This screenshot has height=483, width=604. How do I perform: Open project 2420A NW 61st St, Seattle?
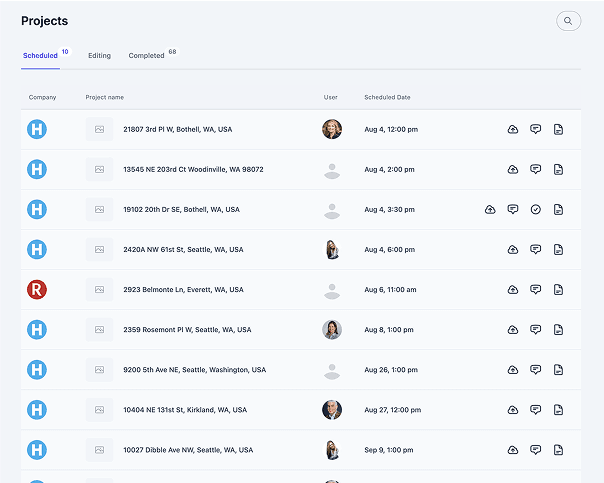[x=183, y=250]
